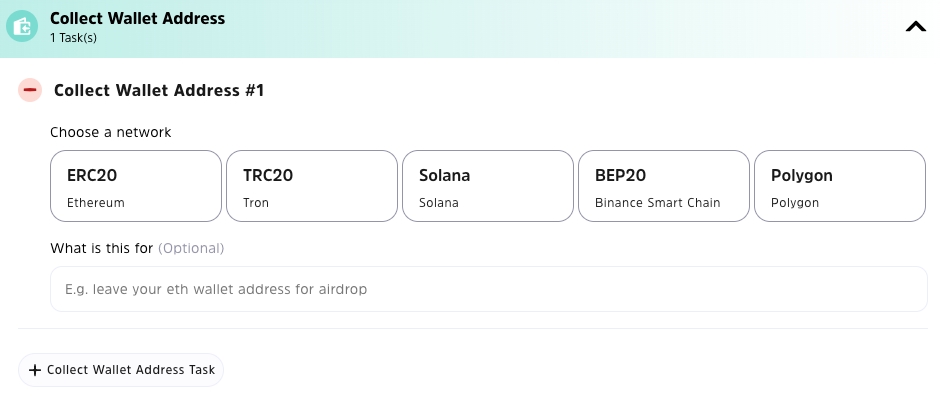Click the plus icon on the add-task button

(35, 370)
